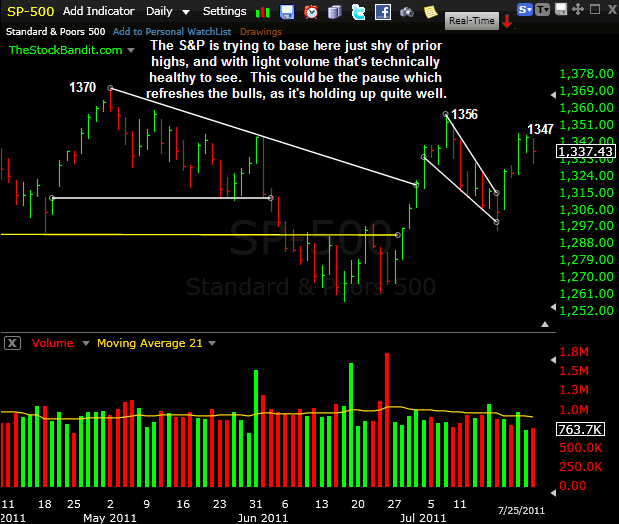Click the 7/25/2011 date label
Viewport: 619px width, 524px height.
click(x=521, y=510)
